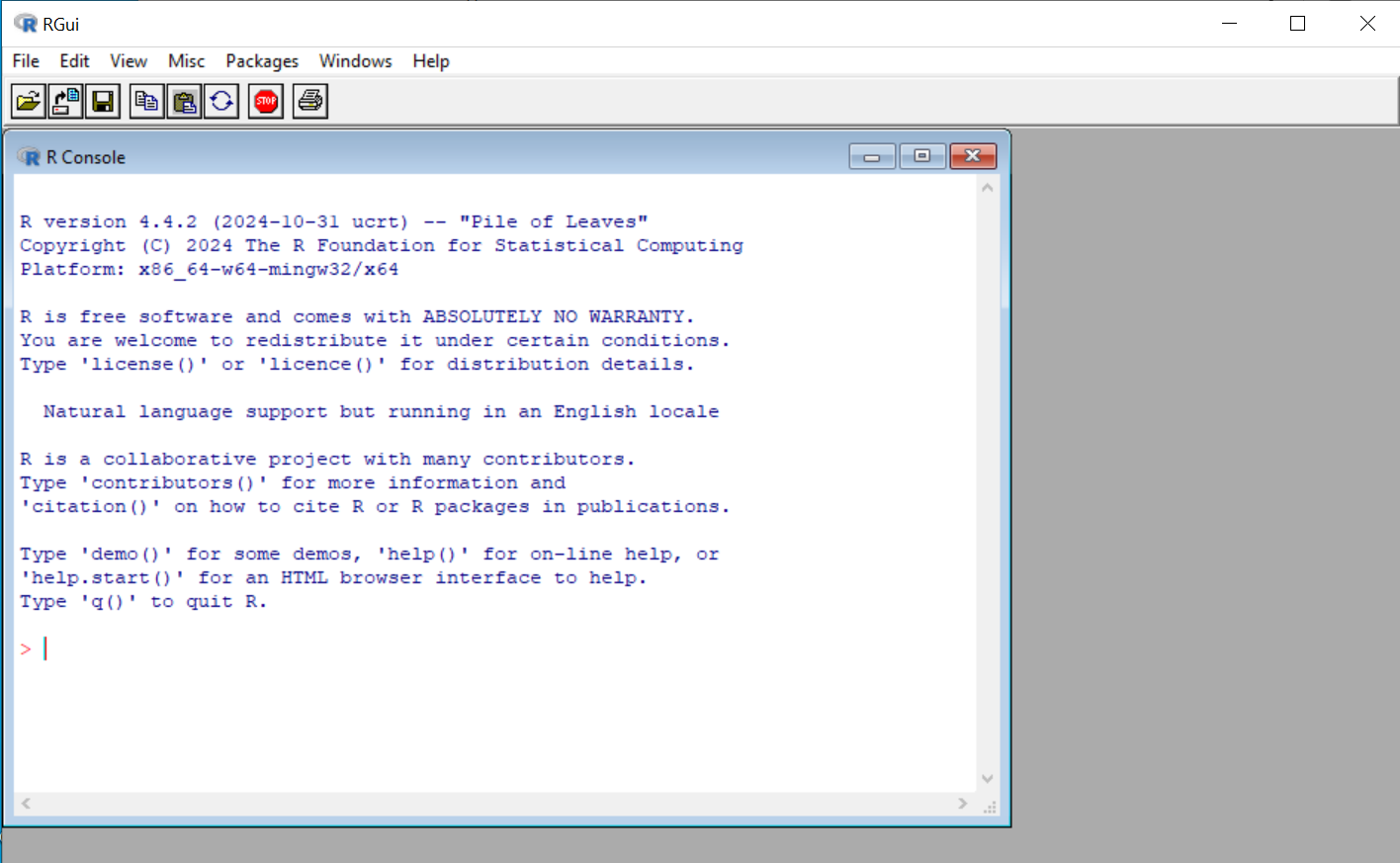Image resolution: width=1400 pixels, height=863 pixels.
Task: Click the text 'contributors()' in console
Action: pyautogui.click(x=174, y=482)
